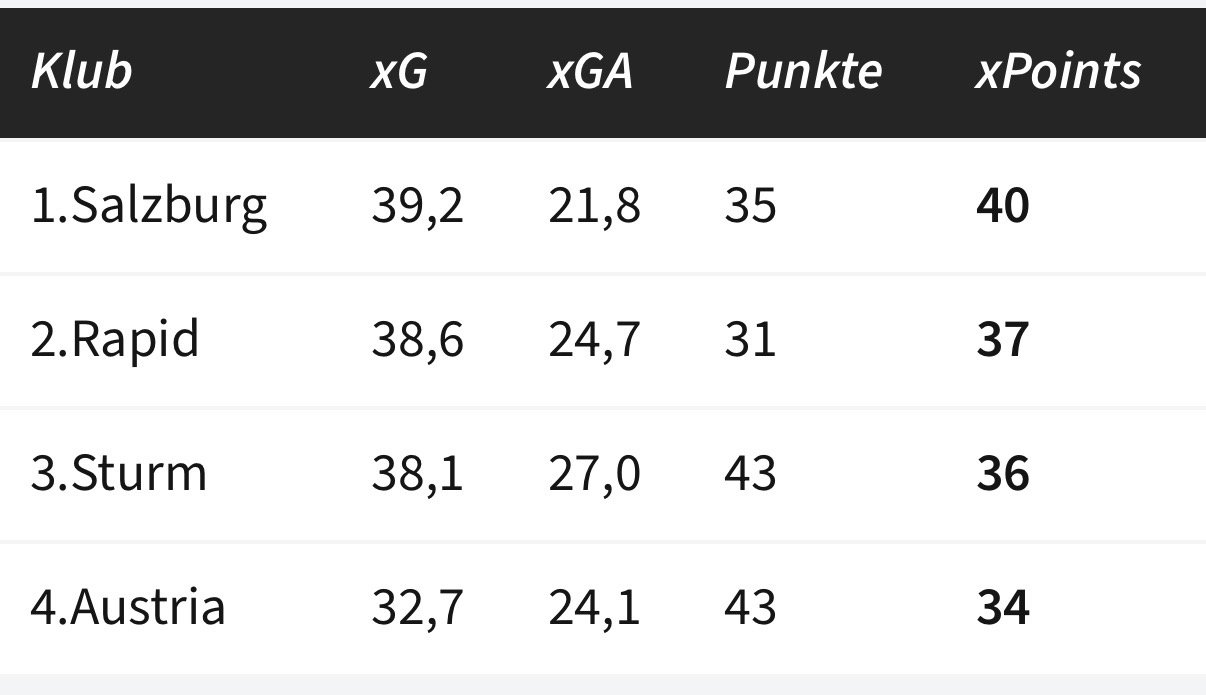This screenshot has width=1206, height=695.
Task: Click Salzburg's bold xPoints value 40
Action: coord(1002,206)
